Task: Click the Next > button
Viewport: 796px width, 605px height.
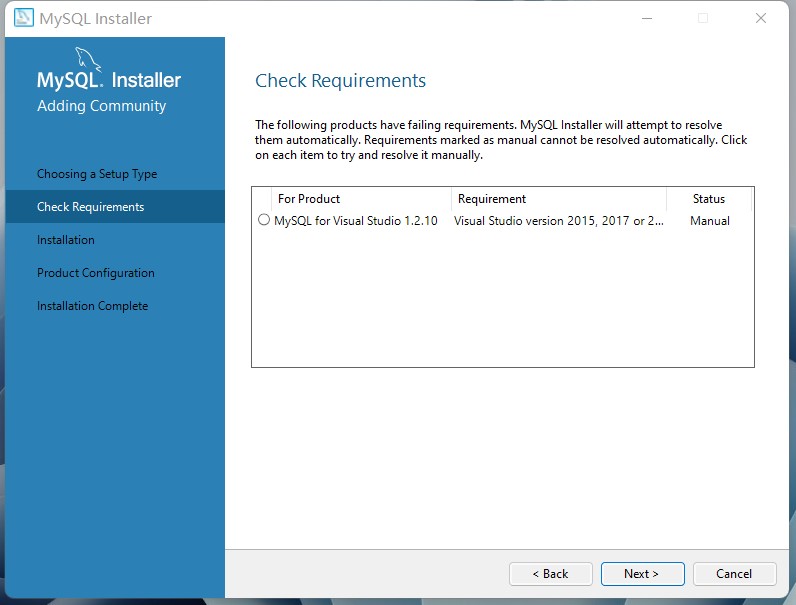Action: (x=642, y=574)
